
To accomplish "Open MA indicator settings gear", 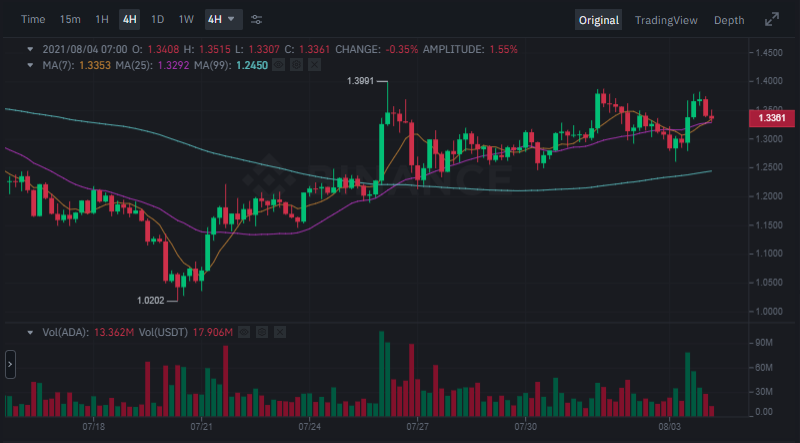I will (x=296, y=65).
